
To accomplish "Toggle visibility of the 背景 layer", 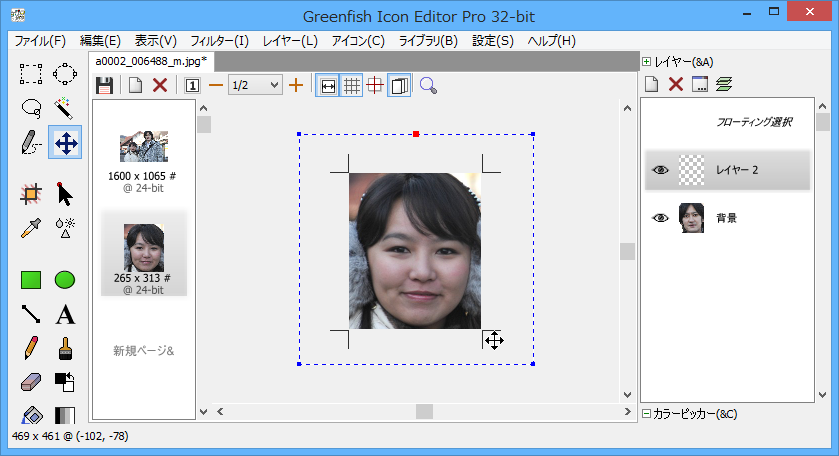I will coord(660,217).
